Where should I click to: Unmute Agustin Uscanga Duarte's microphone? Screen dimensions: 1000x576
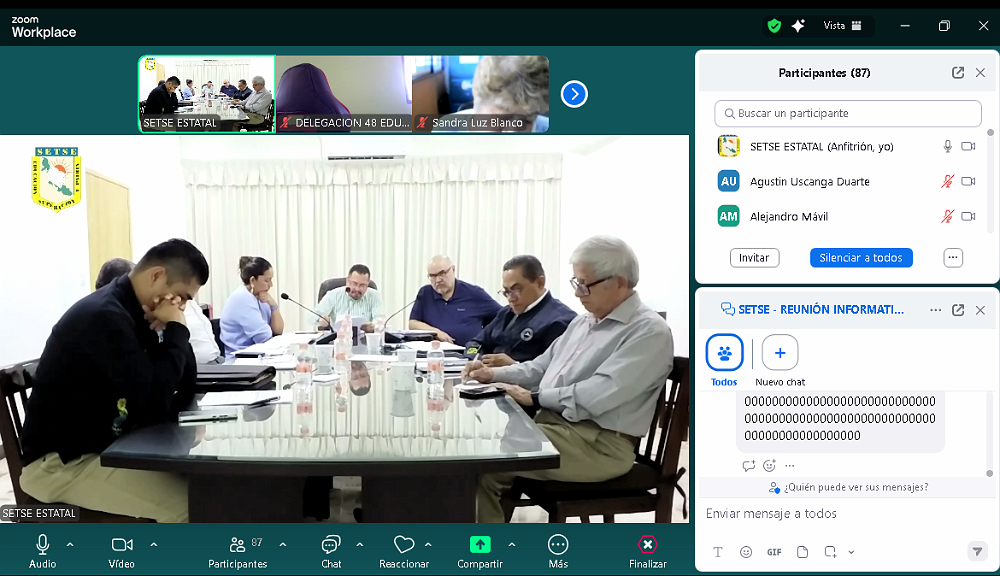[947, 182]
